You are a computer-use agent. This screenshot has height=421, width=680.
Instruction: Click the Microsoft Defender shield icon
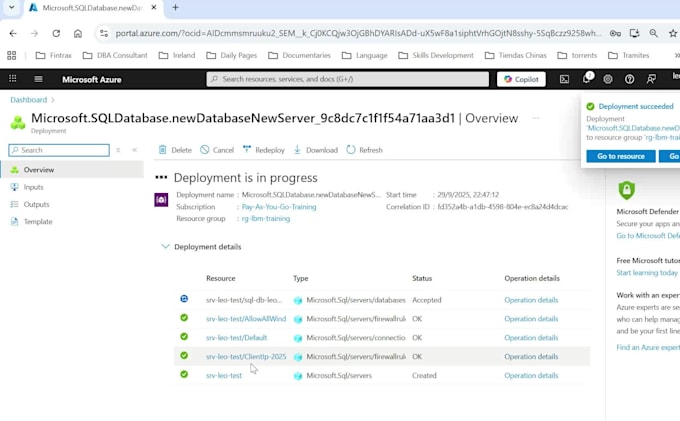(626, 190)
